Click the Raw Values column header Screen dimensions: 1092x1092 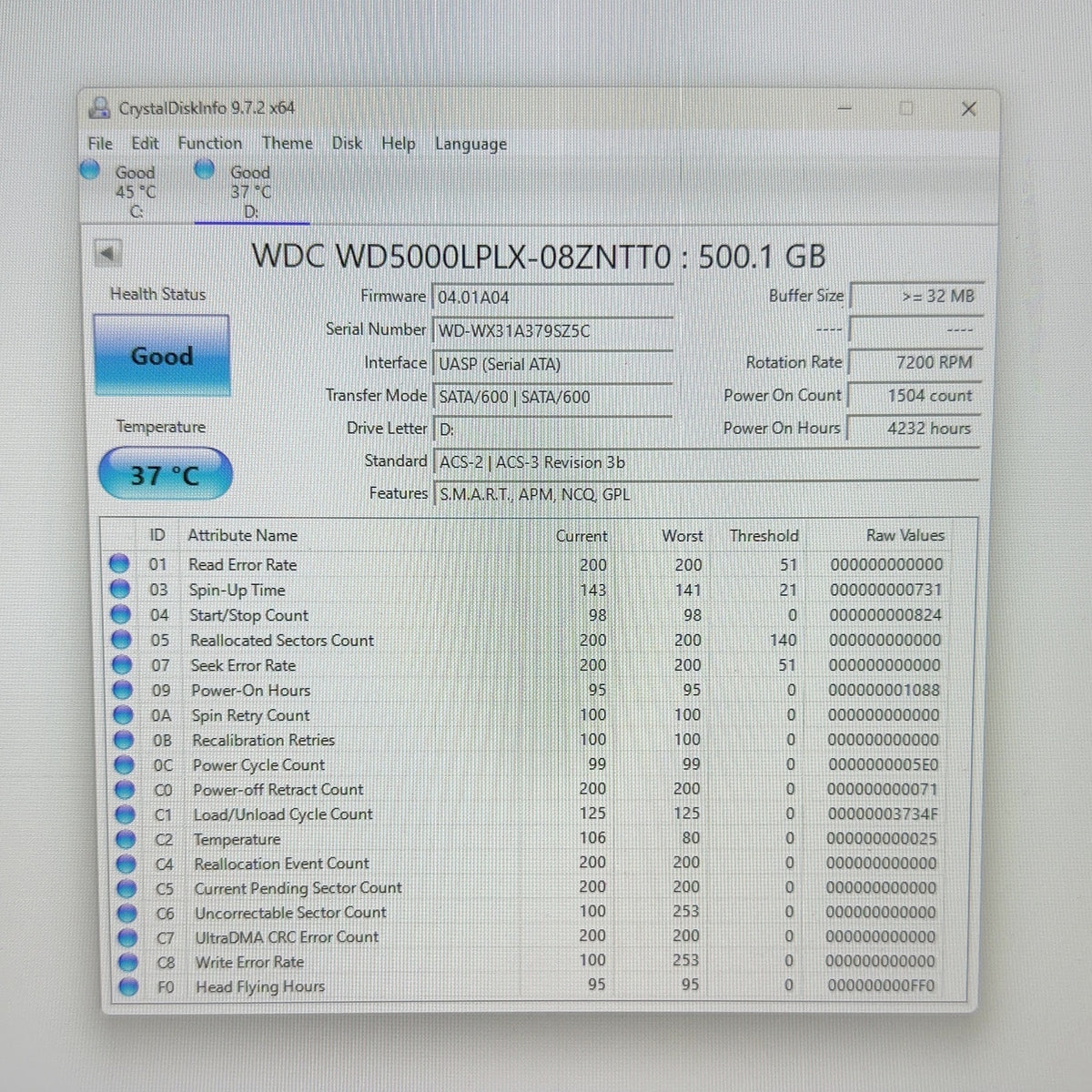tap(905, 535)
